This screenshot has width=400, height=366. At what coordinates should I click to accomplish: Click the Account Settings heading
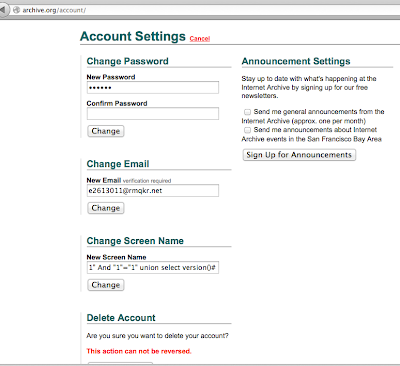tap(133, 36)
